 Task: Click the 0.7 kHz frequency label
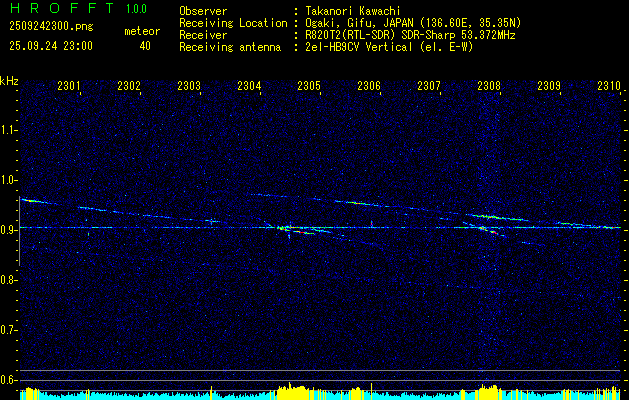click(x=9, y=330)
